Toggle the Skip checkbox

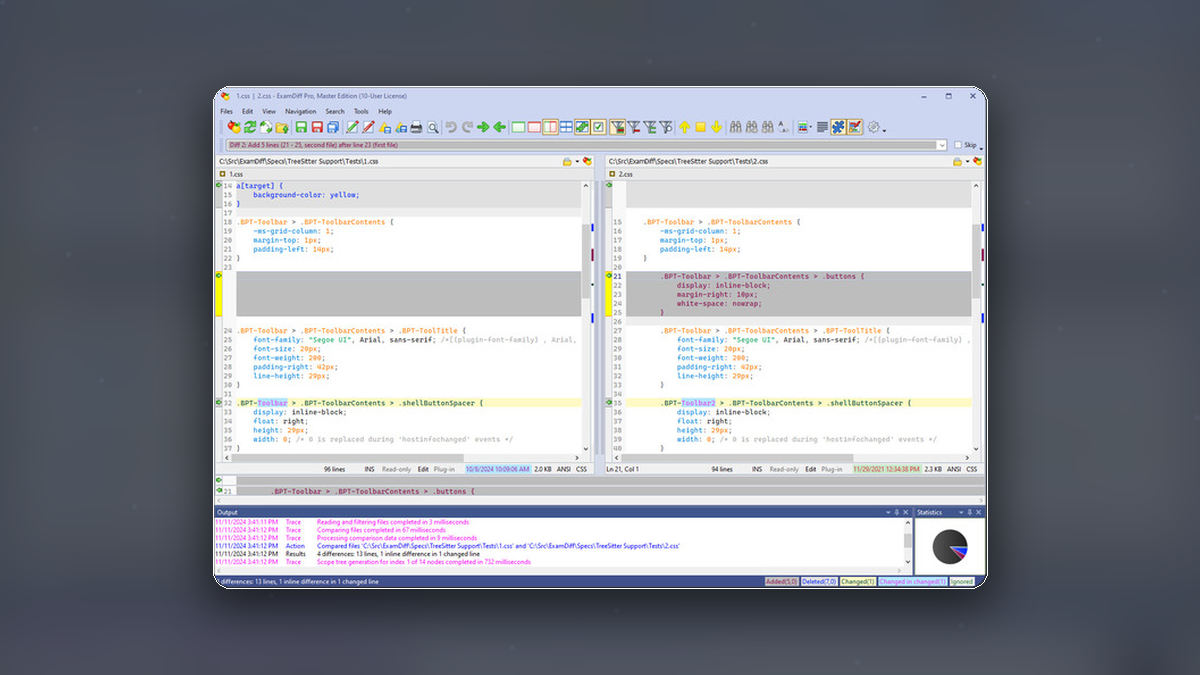(x=958, y=145)
